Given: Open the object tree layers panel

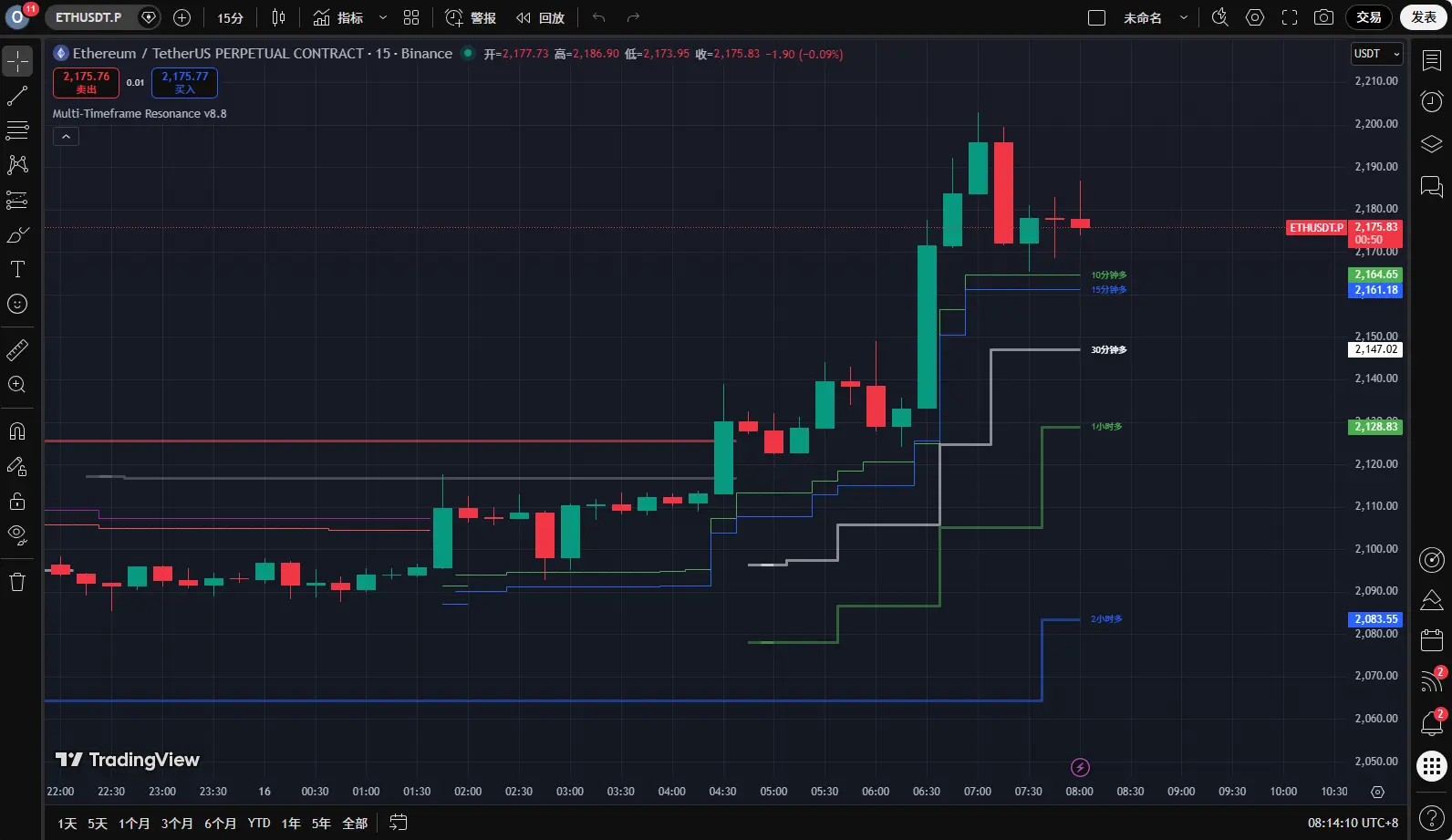Looking at the screenshot, I should coord(1432,144).
